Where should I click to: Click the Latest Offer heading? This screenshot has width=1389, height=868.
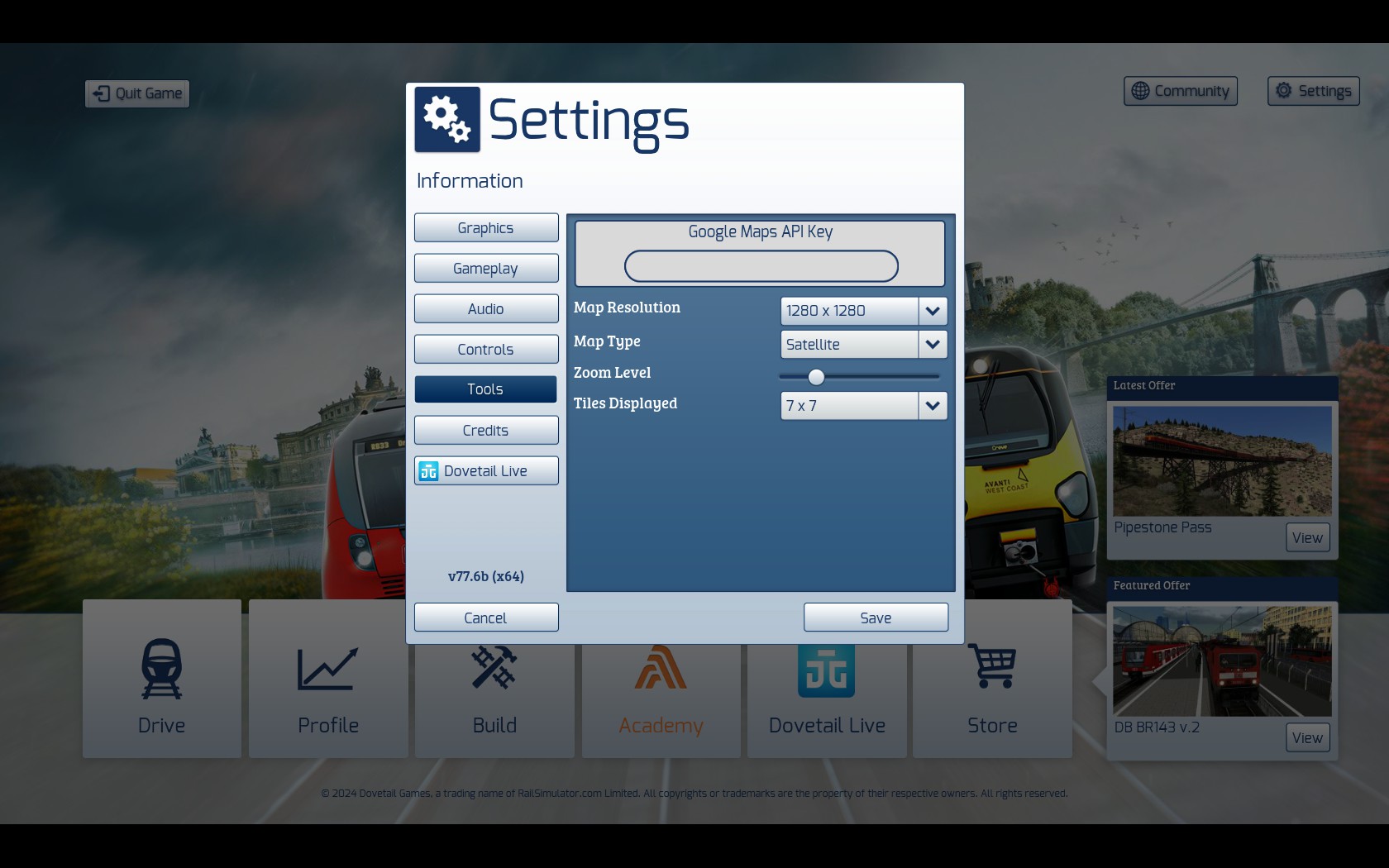pyautogui.click(x=1144, y=386)
